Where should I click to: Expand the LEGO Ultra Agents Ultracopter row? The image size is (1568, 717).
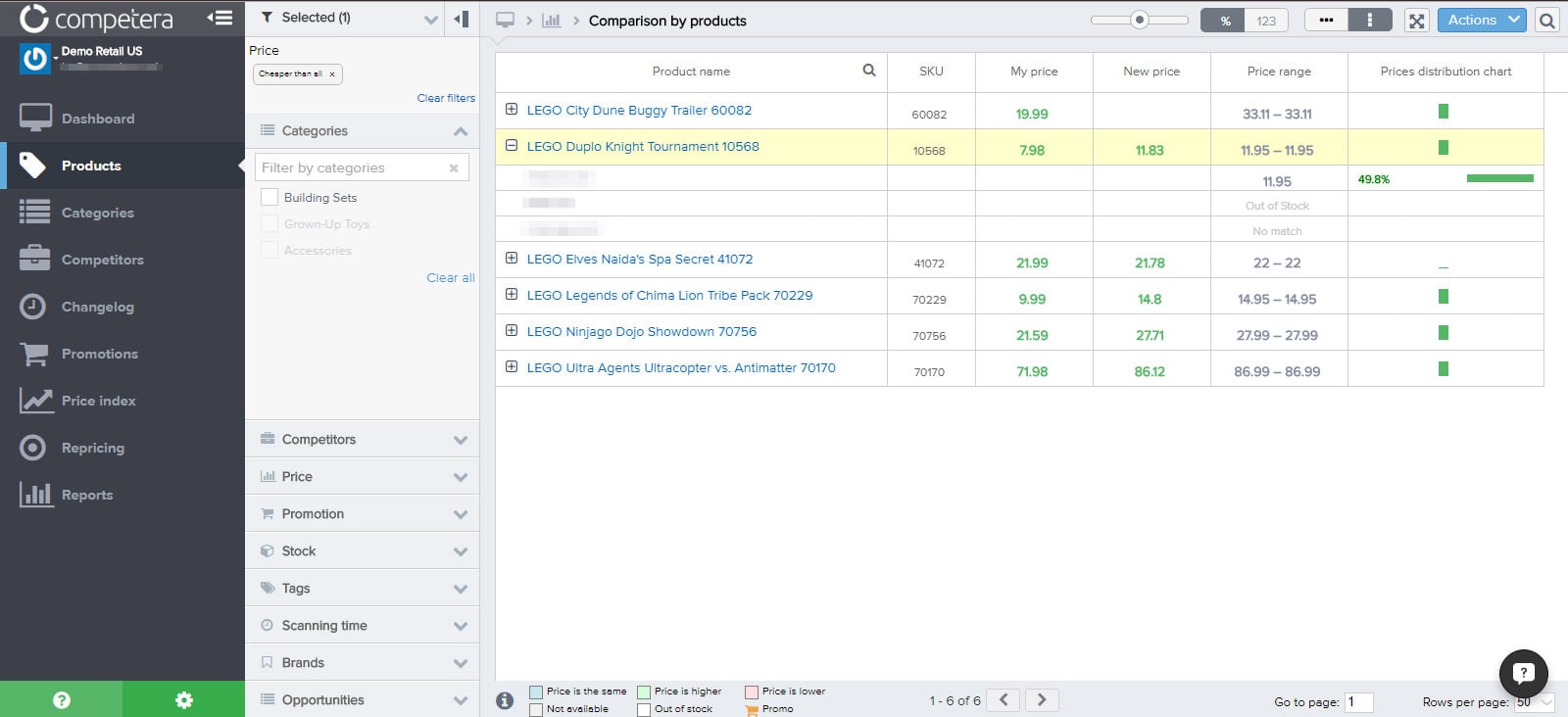pyautogui.click(x=512, y=366)
